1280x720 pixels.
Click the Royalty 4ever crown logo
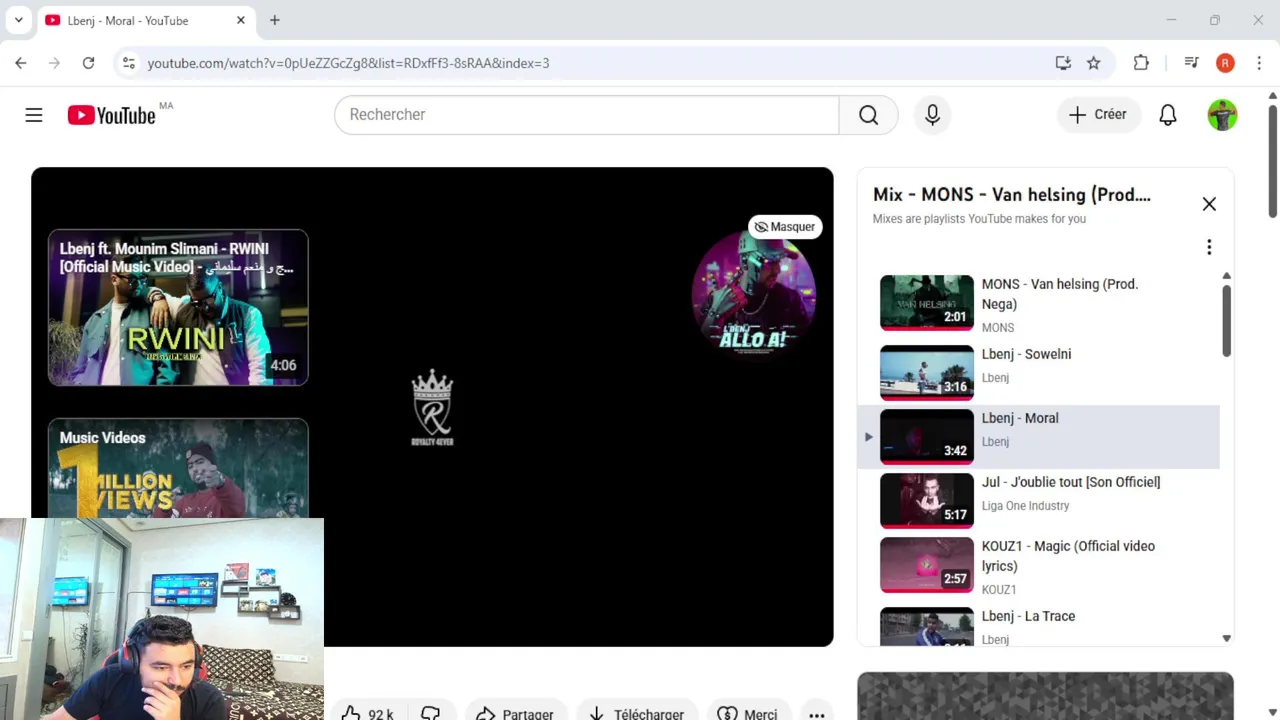point(432,407)
